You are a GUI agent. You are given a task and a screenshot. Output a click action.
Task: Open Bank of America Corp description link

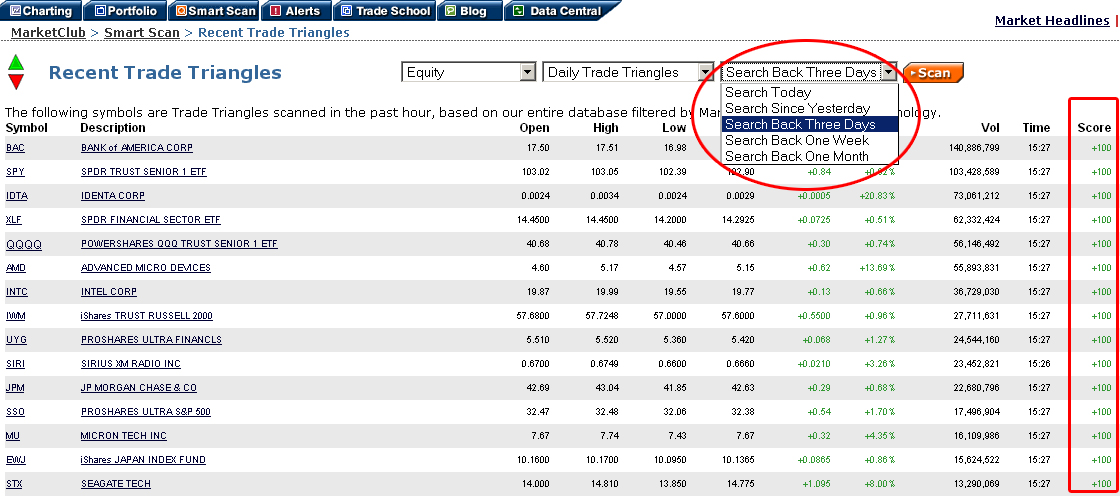(x=136, y=148)
